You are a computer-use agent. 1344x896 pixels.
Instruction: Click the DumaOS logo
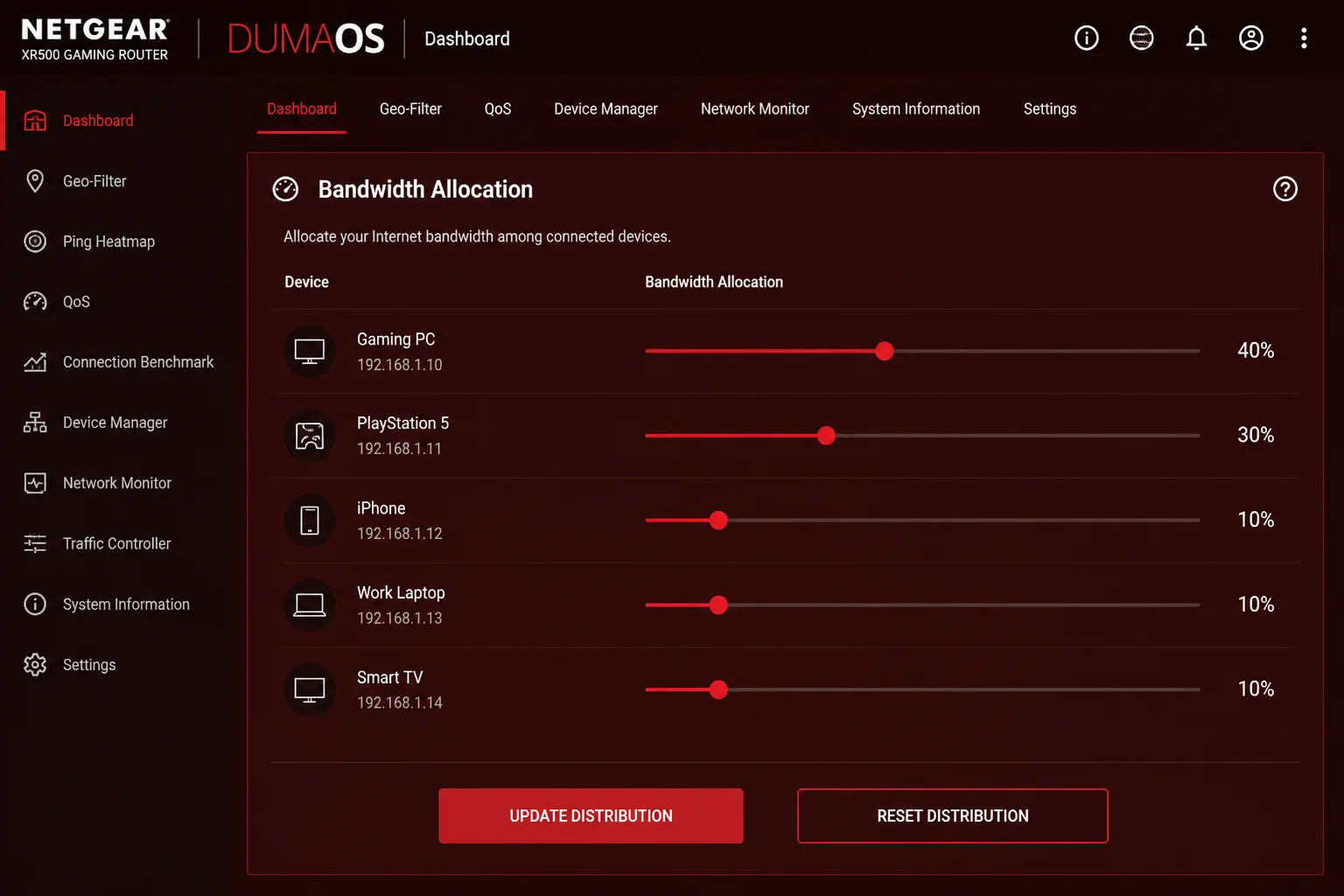(306, 38)
